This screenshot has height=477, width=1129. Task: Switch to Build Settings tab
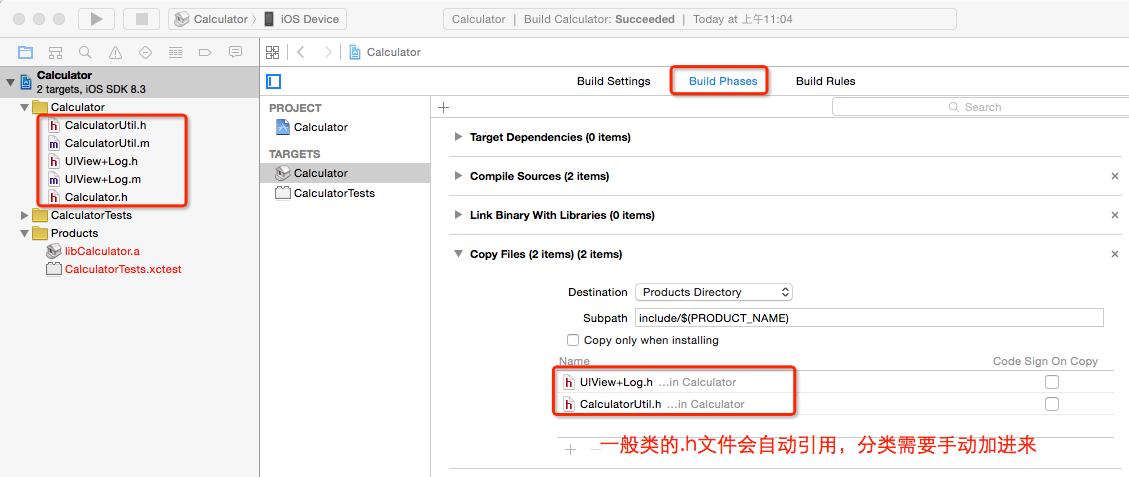click(613, 81)
